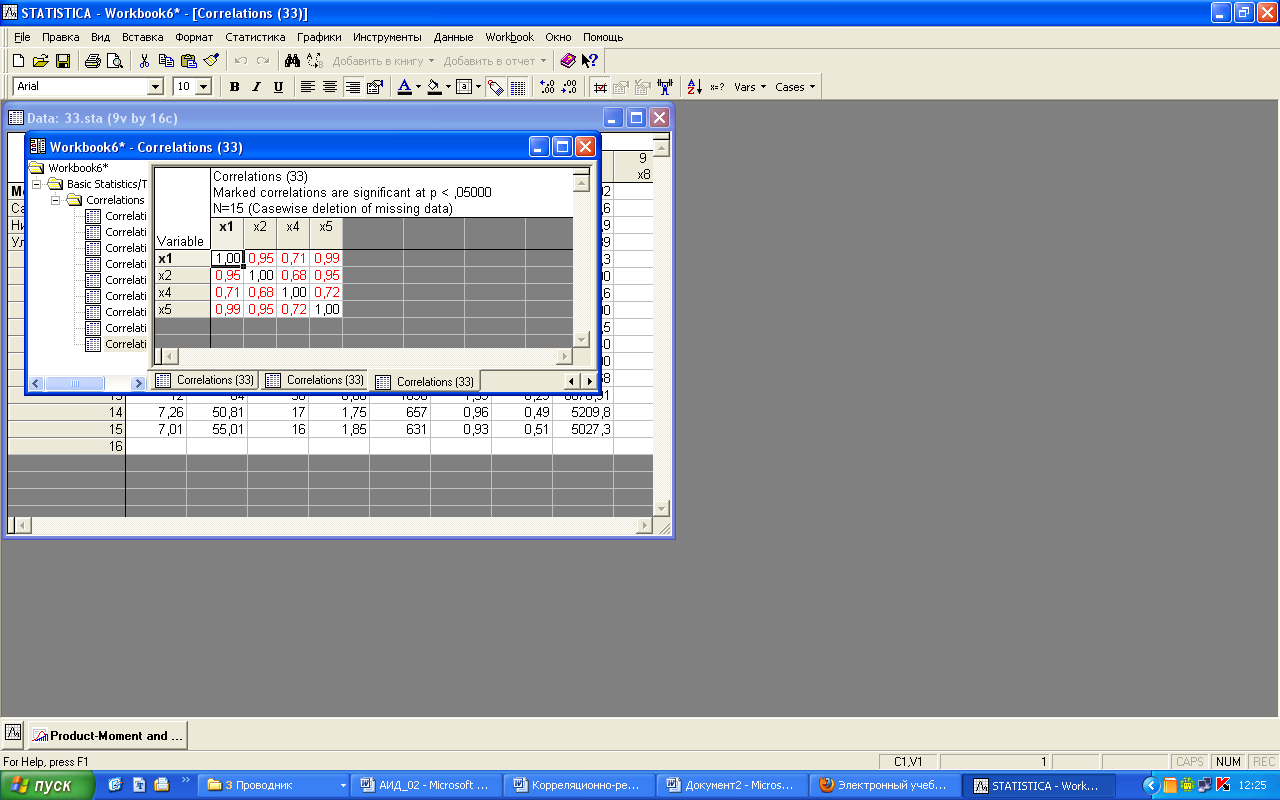This screenshot has width=1280, height=800.
Task: Toggle the marked cells selection button
Action: pos(600,87)
